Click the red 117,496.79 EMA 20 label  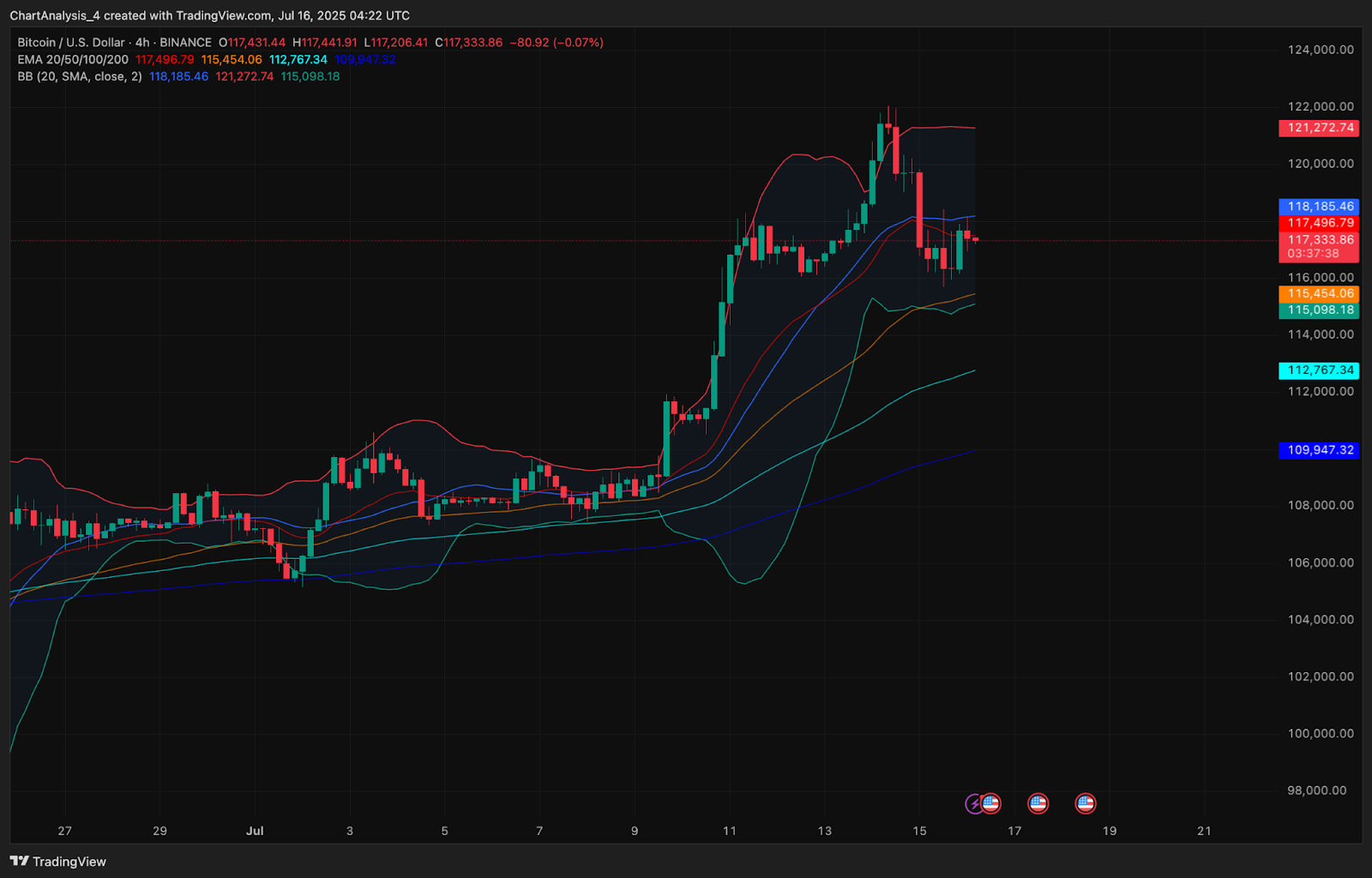[x=1319, y=223]
